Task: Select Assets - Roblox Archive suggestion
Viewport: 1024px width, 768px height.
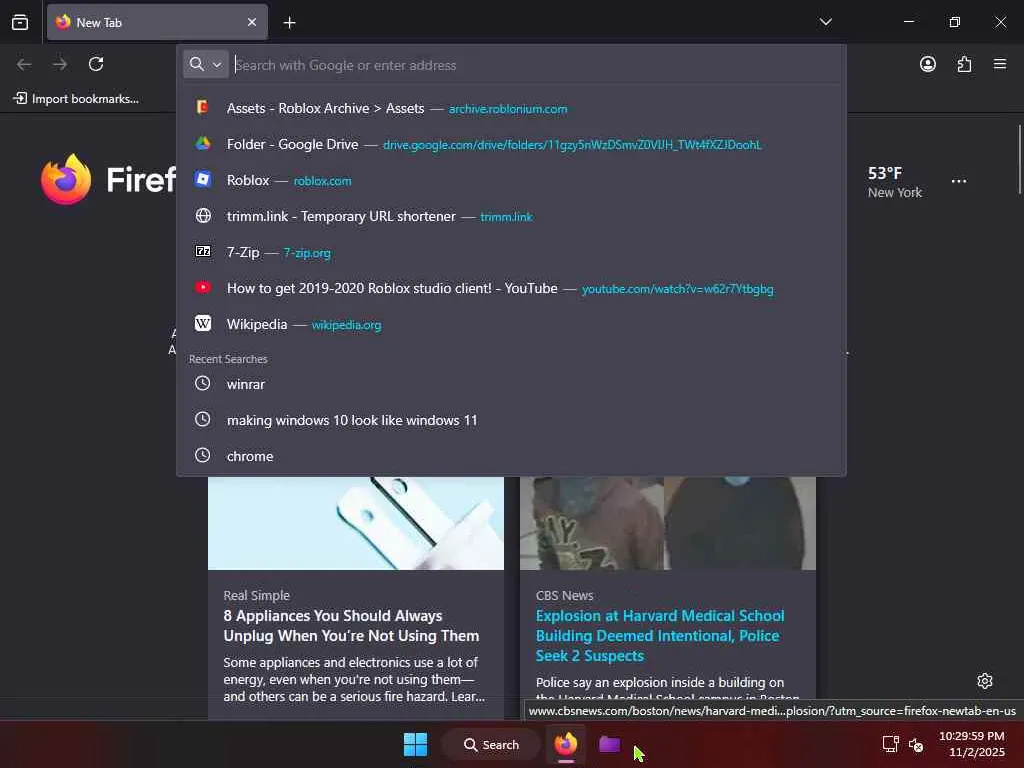Action: pyautogui.click(x=511, y=108)
